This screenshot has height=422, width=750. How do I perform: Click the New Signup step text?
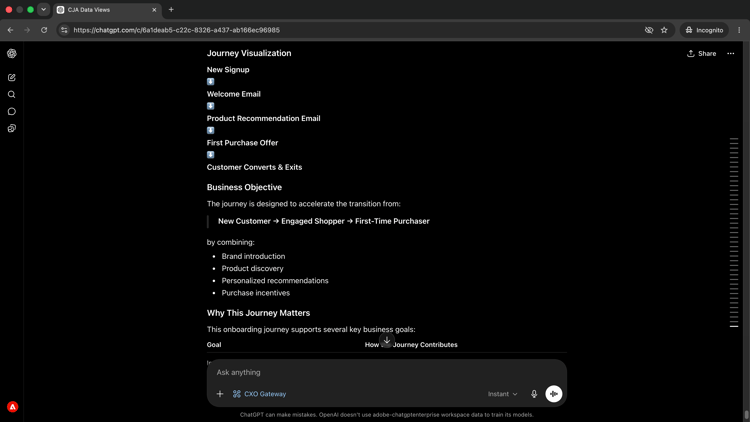tap(228, 69)
